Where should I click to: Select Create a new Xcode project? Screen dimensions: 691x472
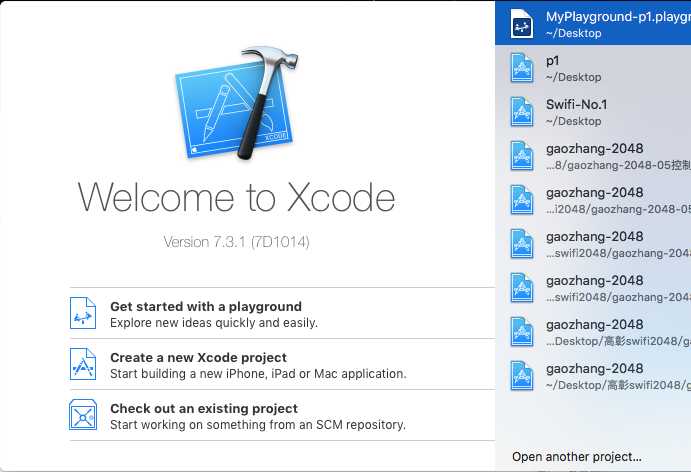282,364
